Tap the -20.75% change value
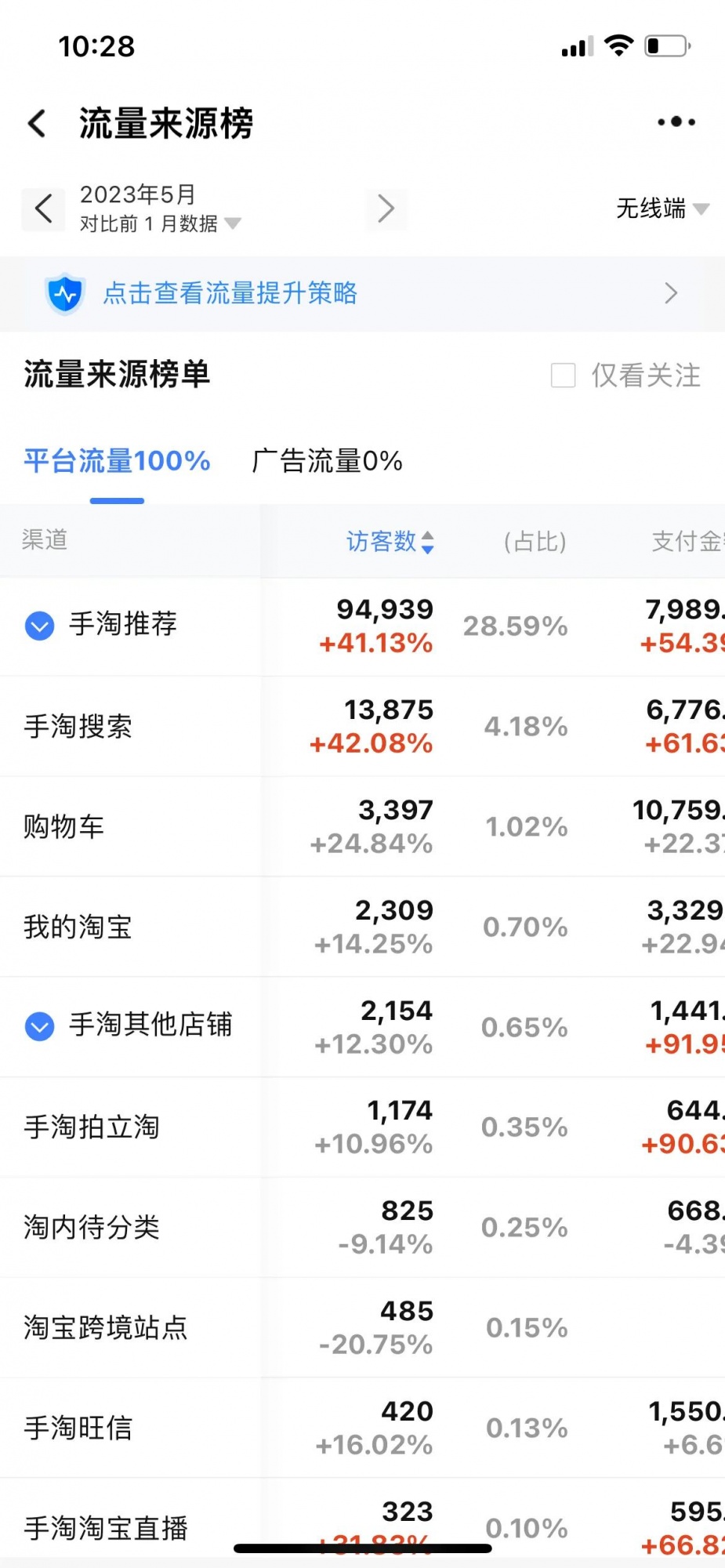The width and height of the screenshot is (725, 1568). pyautogui.click(x=376, y=1345)
